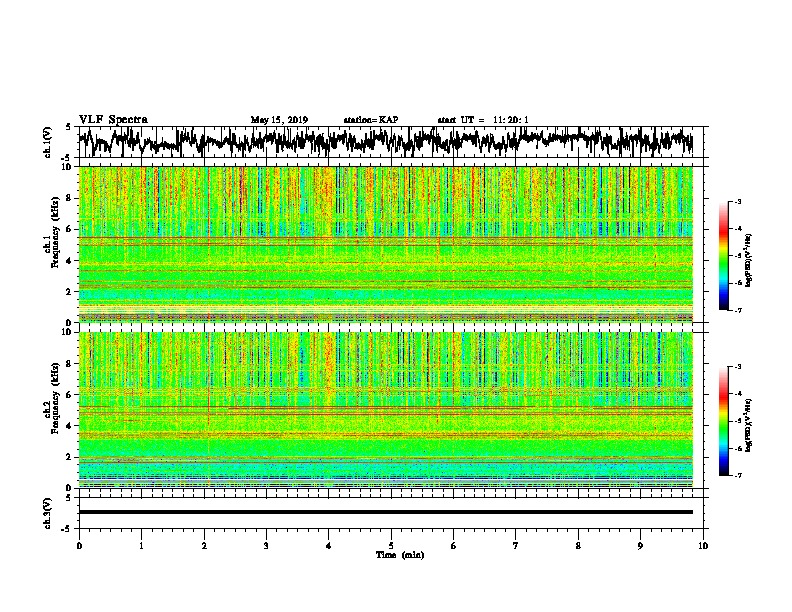Click the ch.1 spectrogram color scale bar
The height and width of the screenshot is (612, 792).
pos(723,256)
